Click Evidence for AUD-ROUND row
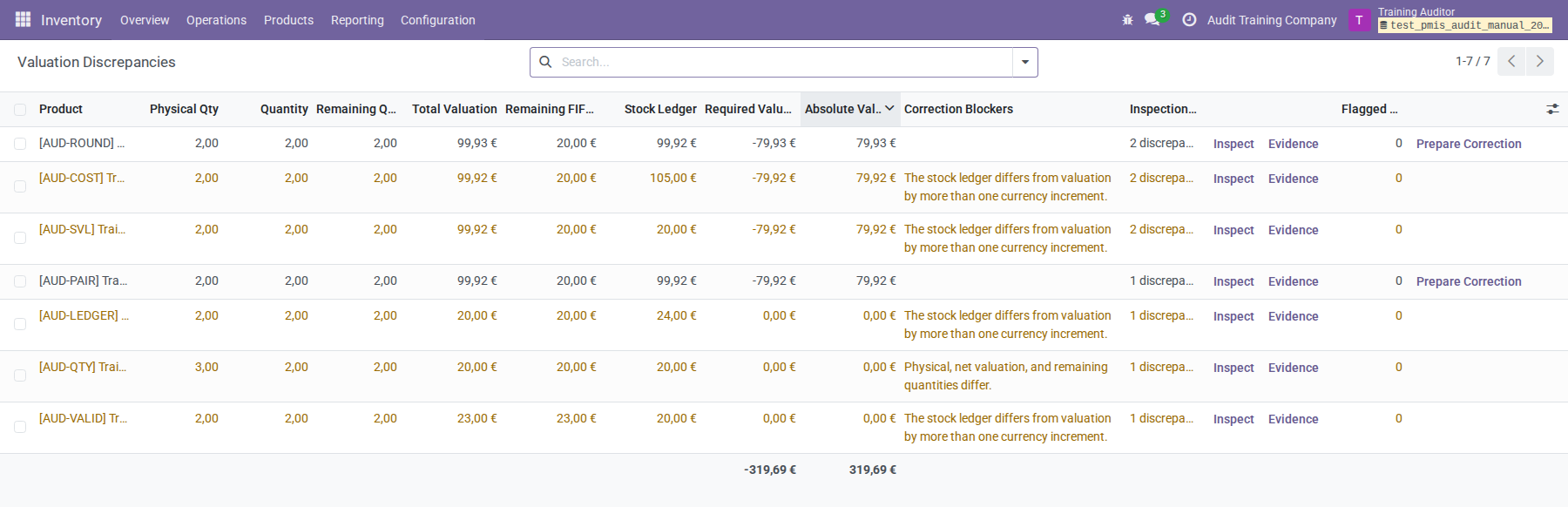1568x507 pixels. (1293, 144)
